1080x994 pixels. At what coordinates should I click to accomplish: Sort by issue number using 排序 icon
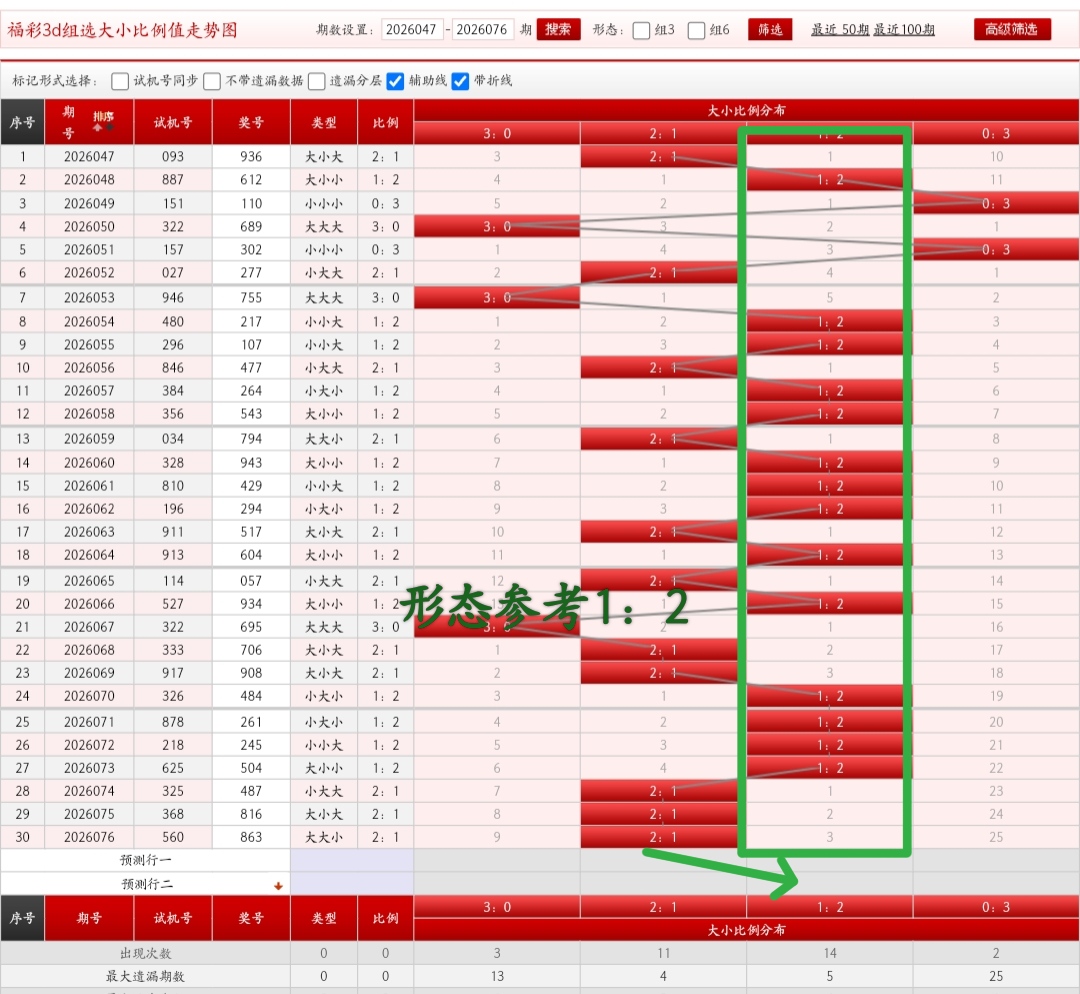(103, 120)
